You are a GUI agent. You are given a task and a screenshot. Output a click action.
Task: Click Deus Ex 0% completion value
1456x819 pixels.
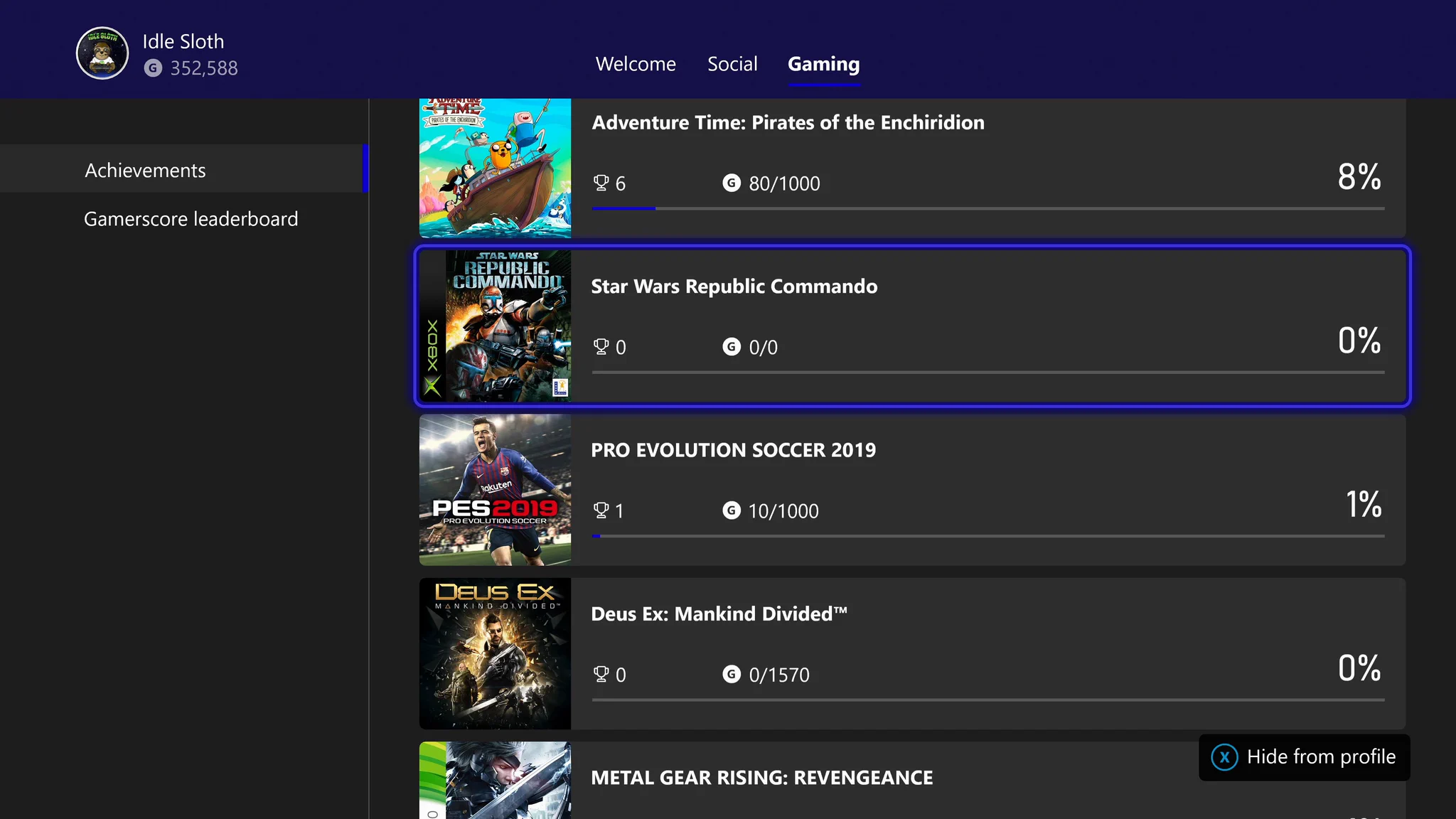[x=1359, y=668]
